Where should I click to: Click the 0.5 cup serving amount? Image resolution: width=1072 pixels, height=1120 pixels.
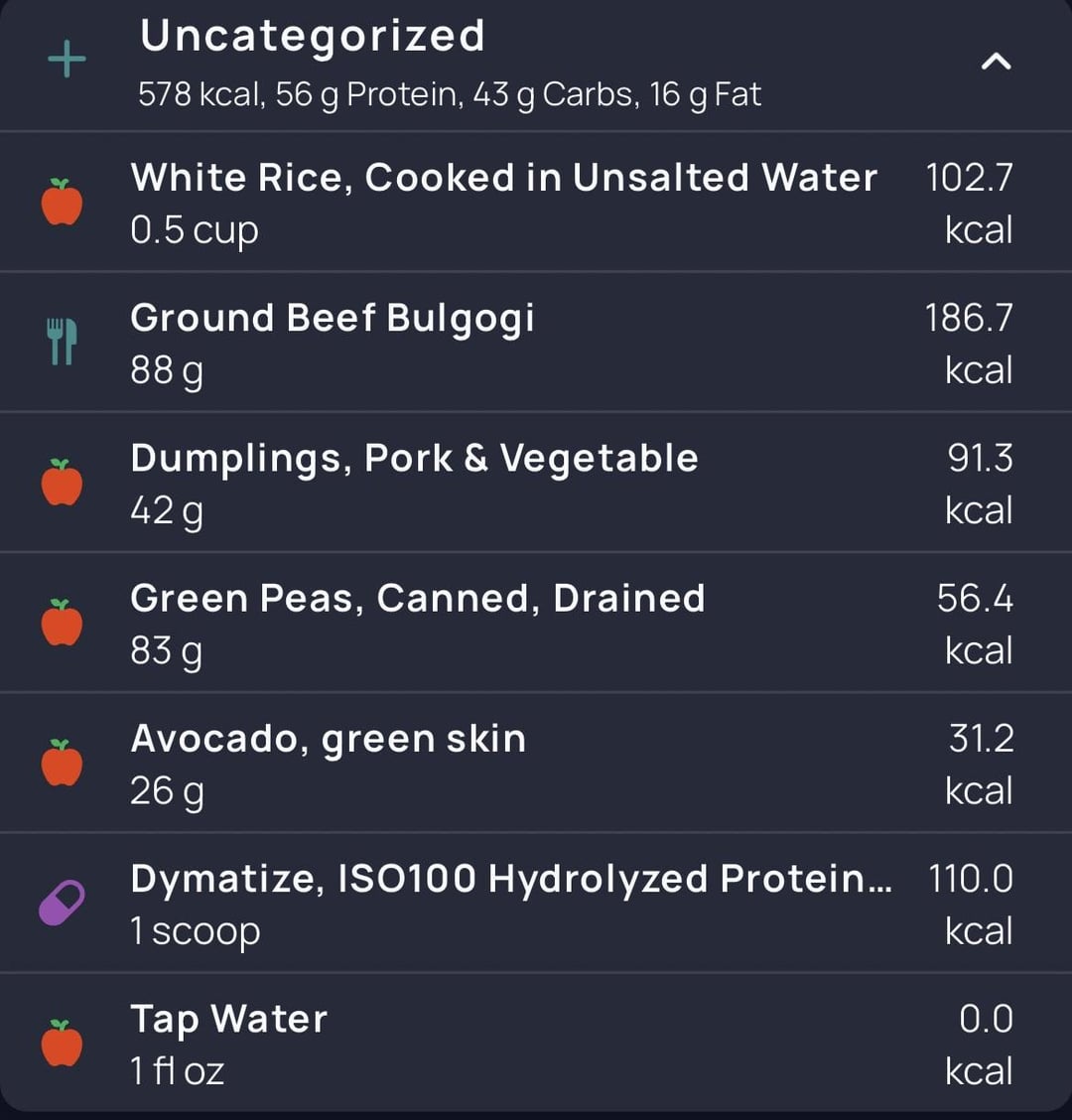(x=195, y=231)
